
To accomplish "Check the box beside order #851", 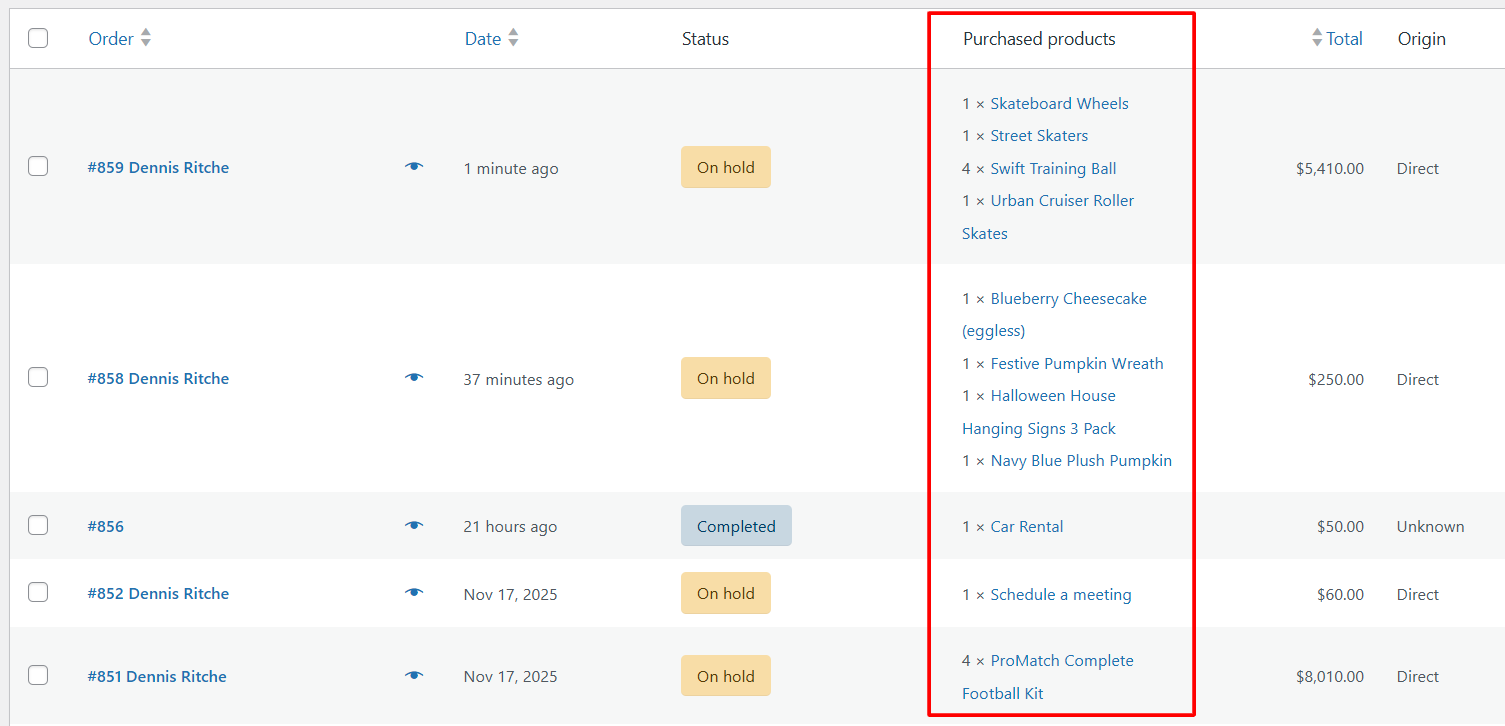I will [38, 676].
